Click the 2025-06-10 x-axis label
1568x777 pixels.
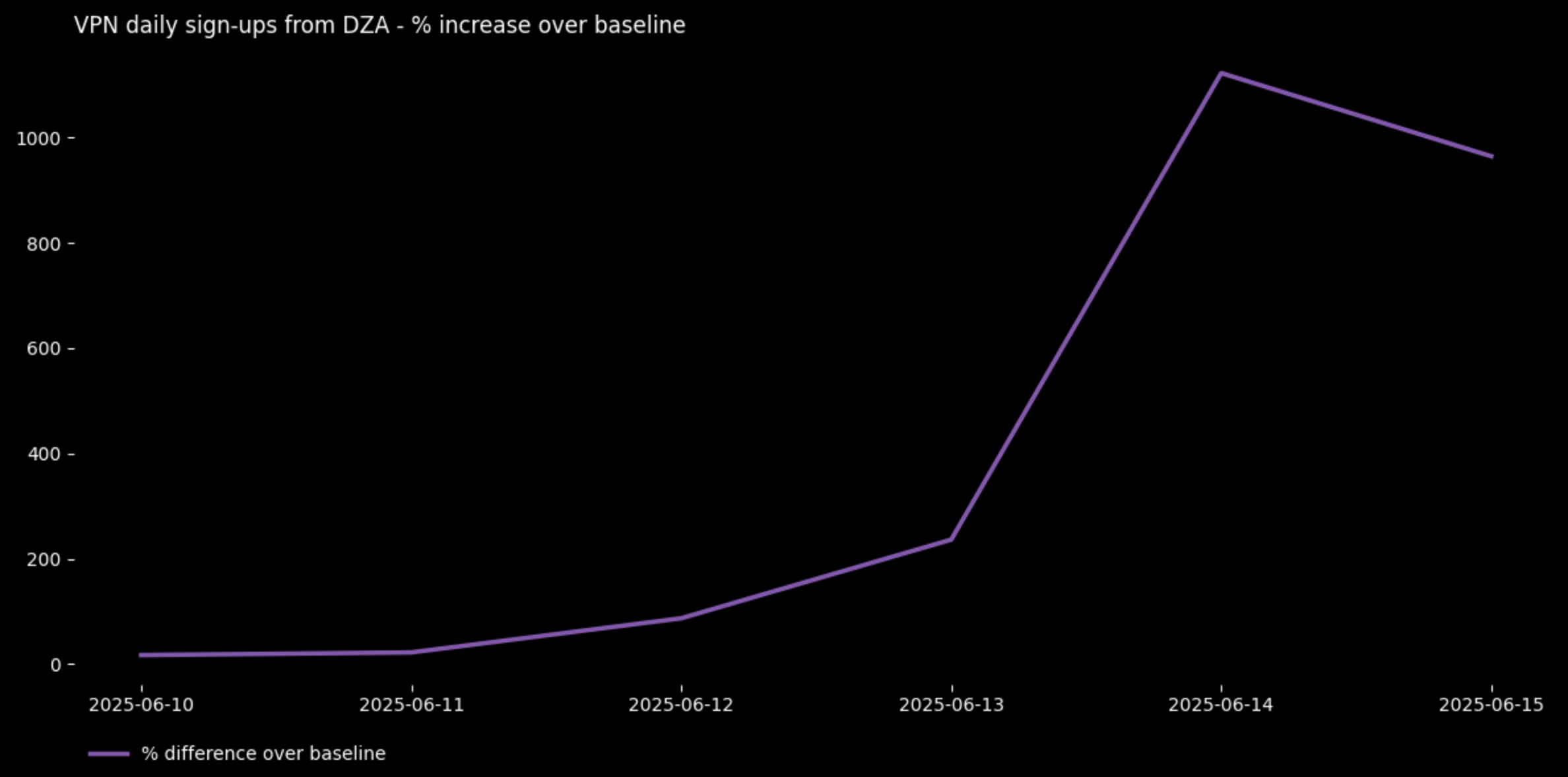click(141, 705)
